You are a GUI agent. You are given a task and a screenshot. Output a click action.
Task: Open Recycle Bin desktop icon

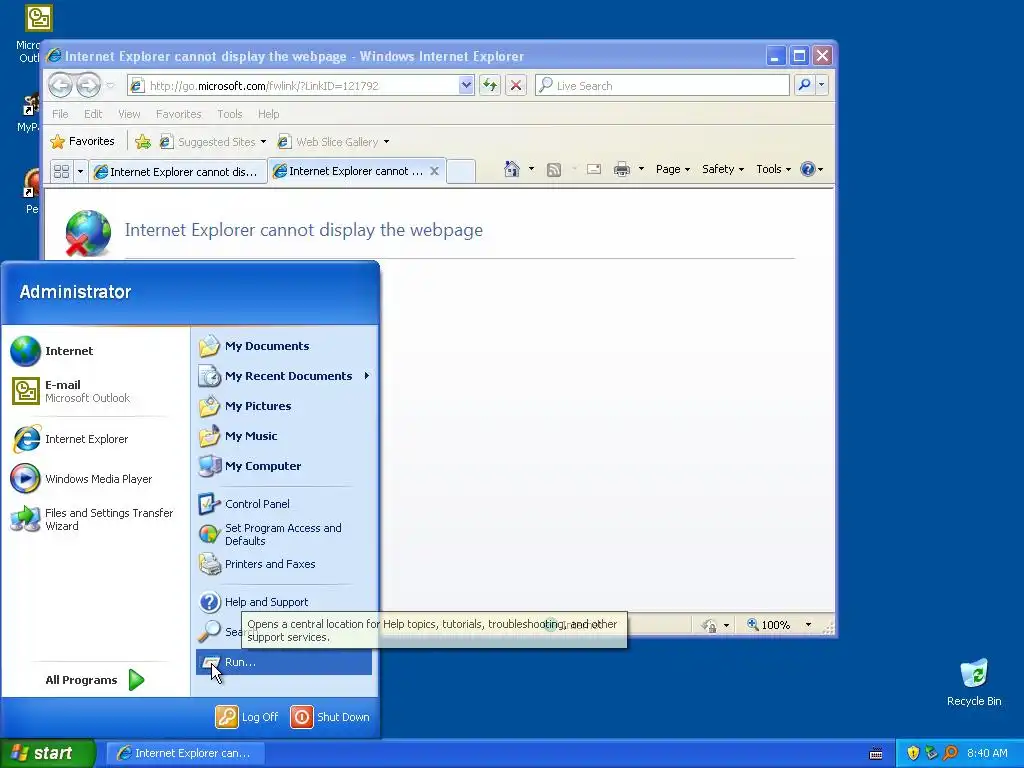(974, 682)
